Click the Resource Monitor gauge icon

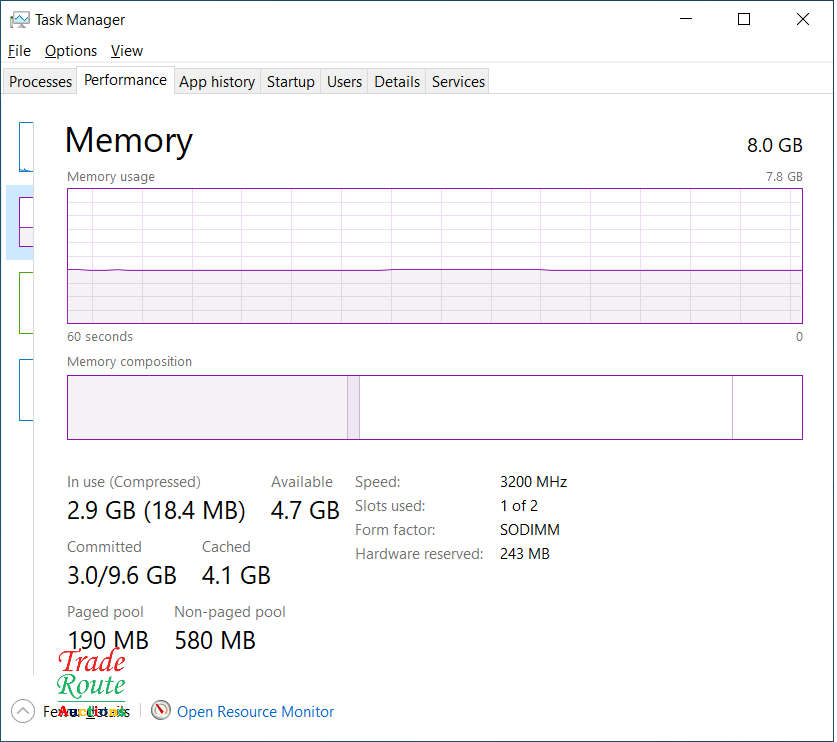coord(161,711)
